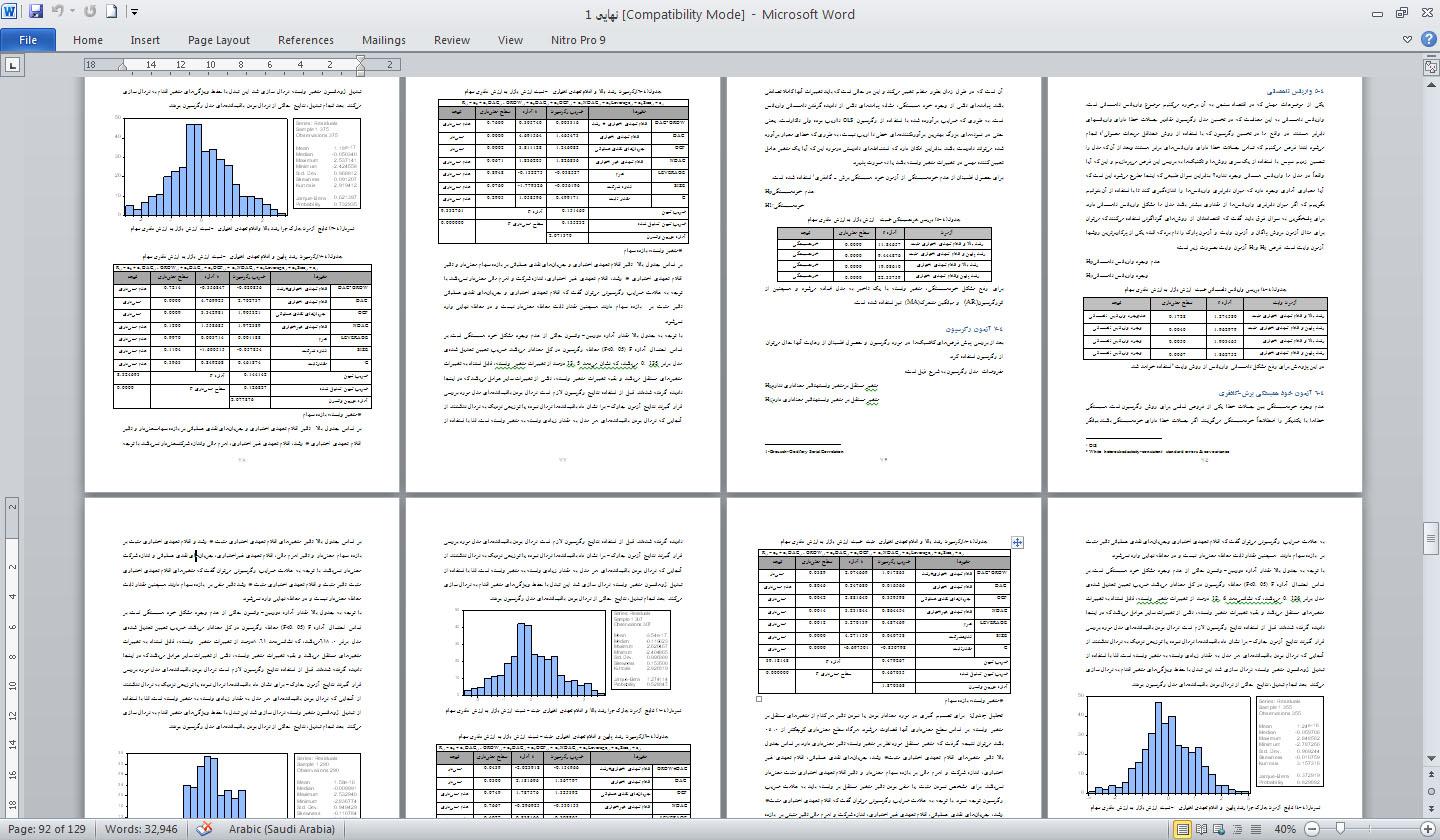
Task: Toggle the ruler visibility button above scrollbar
Action: 1431,65
